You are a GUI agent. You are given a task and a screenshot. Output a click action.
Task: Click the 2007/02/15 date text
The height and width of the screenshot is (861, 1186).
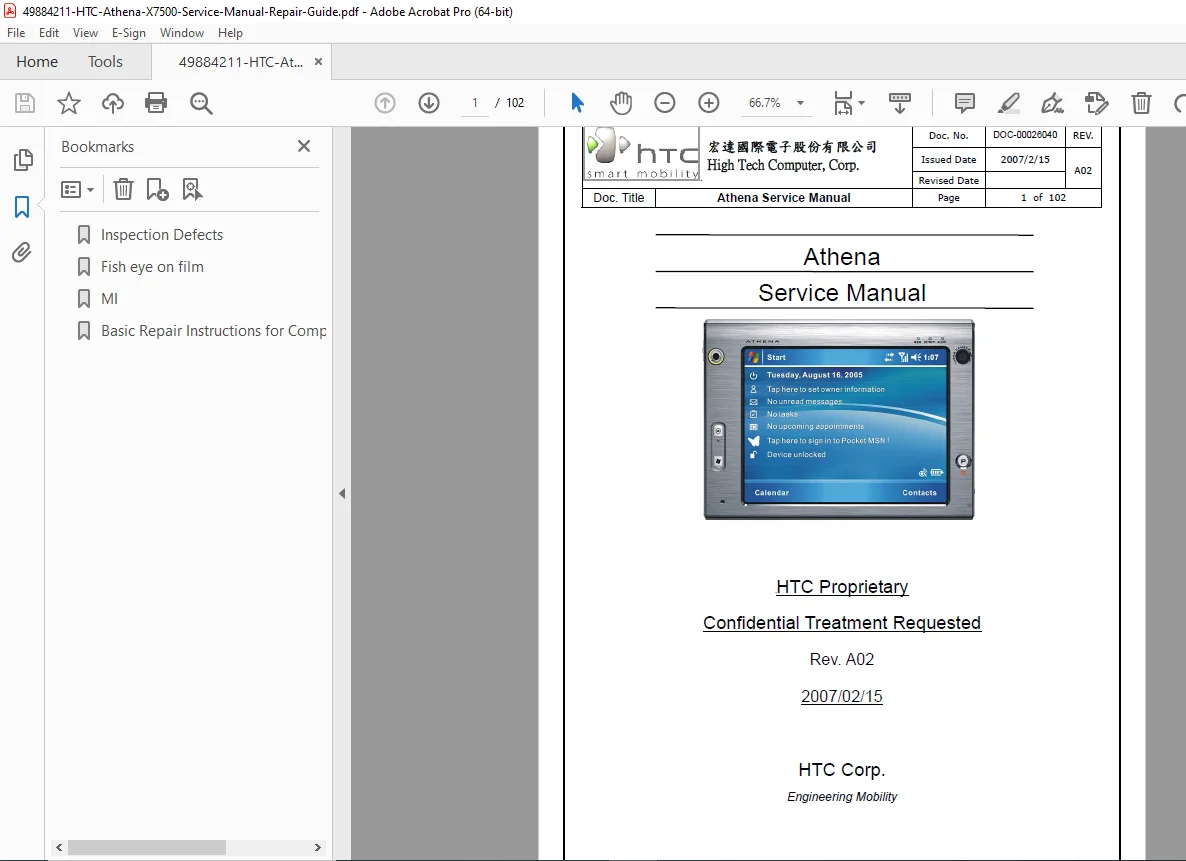point(842,696)
